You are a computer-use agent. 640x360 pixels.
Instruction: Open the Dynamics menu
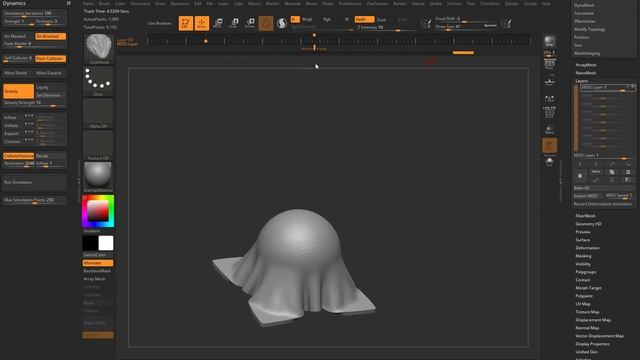(180, 3)
